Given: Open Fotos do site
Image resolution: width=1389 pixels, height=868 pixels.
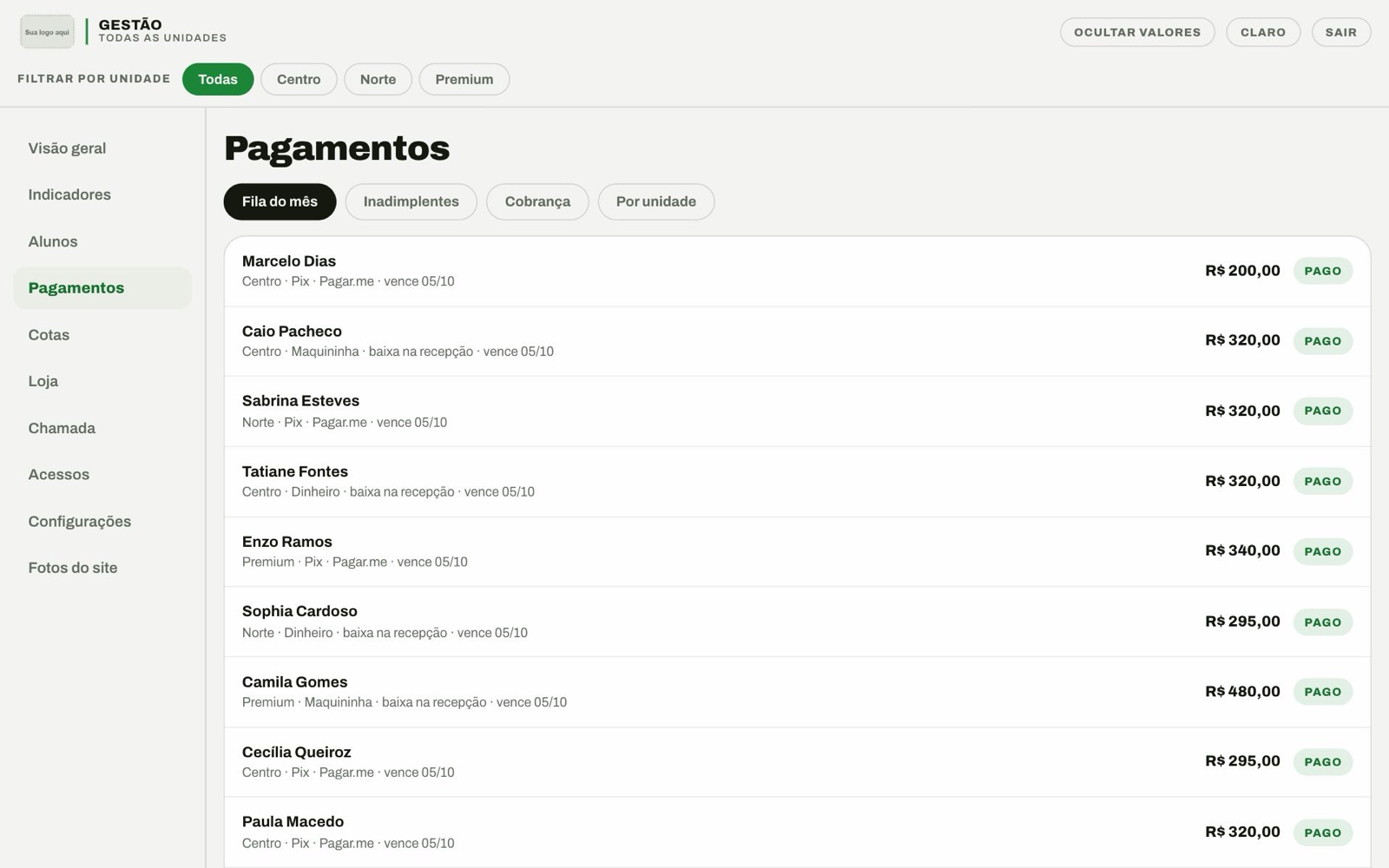Looking at the screenshot, I should click(x=102, y=568).
